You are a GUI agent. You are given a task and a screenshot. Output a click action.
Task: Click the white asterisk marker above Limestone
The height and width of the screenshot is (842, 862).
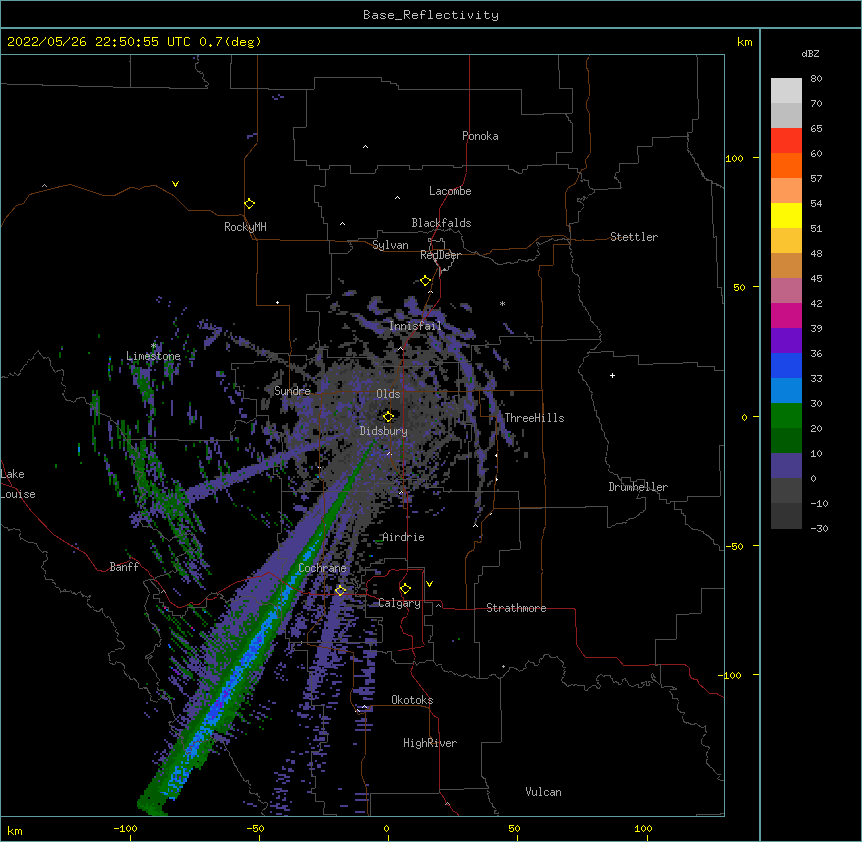[154, 346]
